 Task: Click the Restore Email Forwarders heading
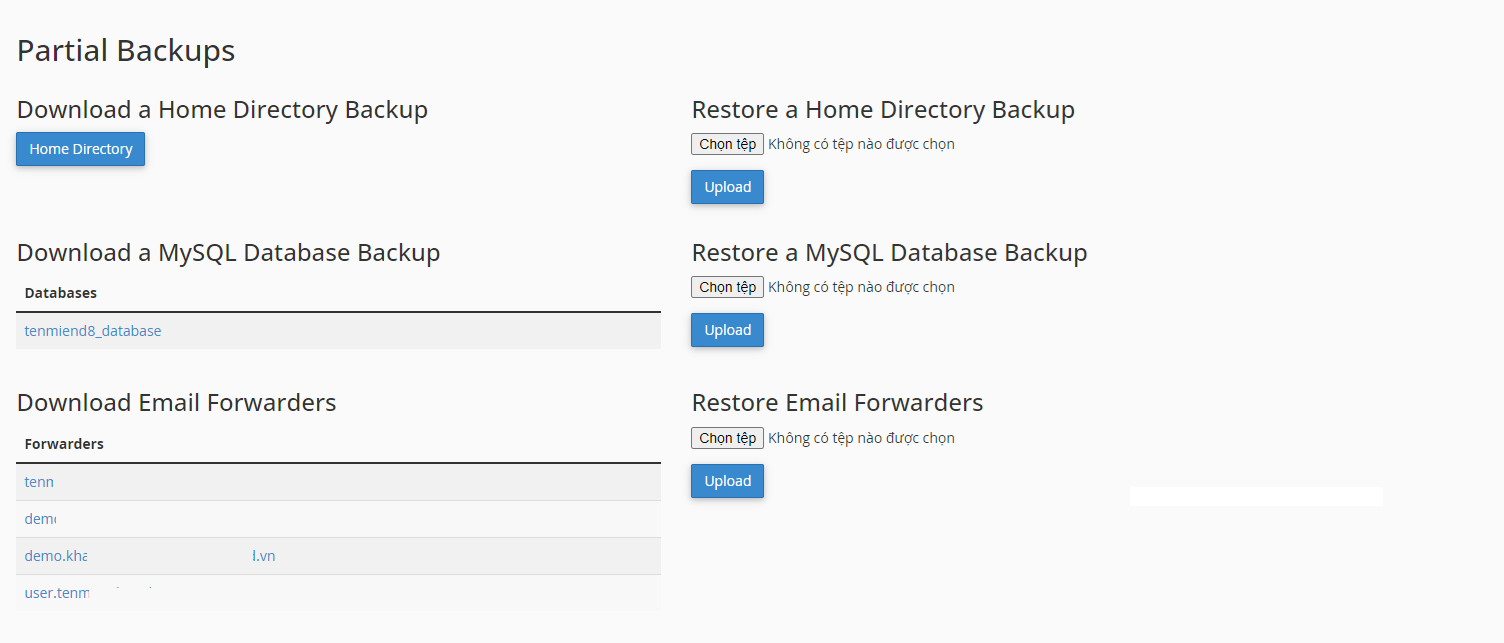(837, 403)
